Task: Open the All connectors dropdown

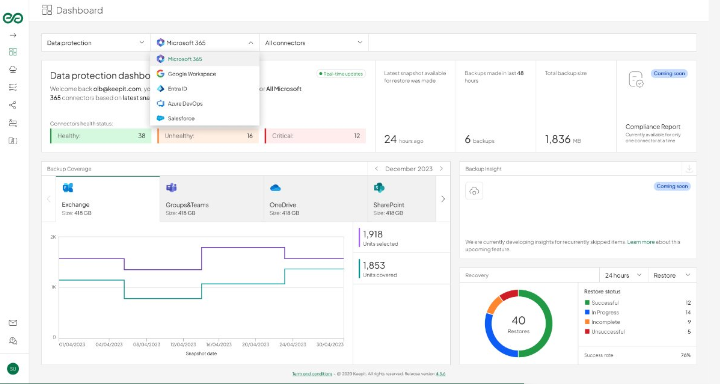Action: point(314,43)
